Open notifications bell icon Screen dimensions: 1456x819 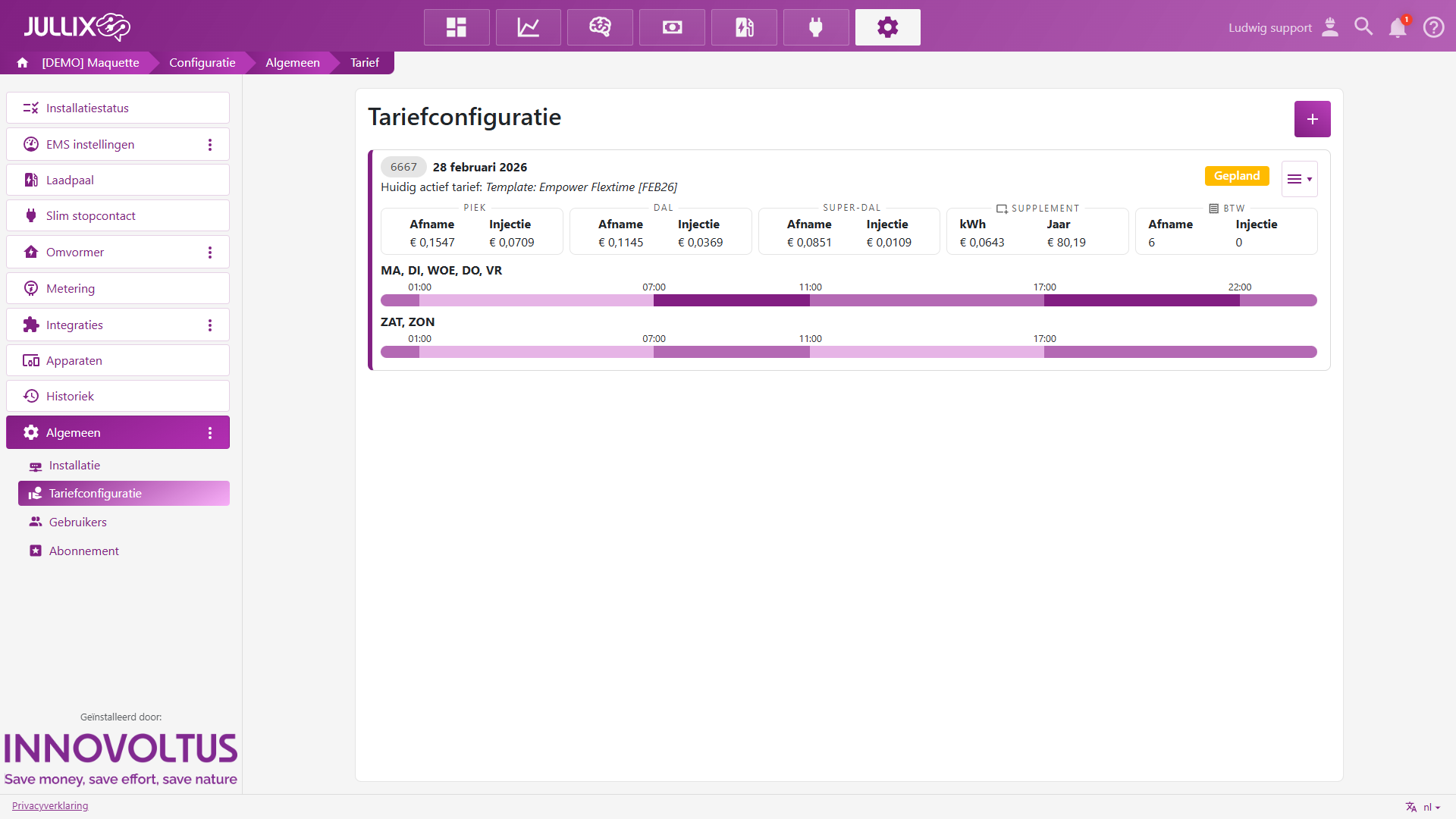point(1397,27)
